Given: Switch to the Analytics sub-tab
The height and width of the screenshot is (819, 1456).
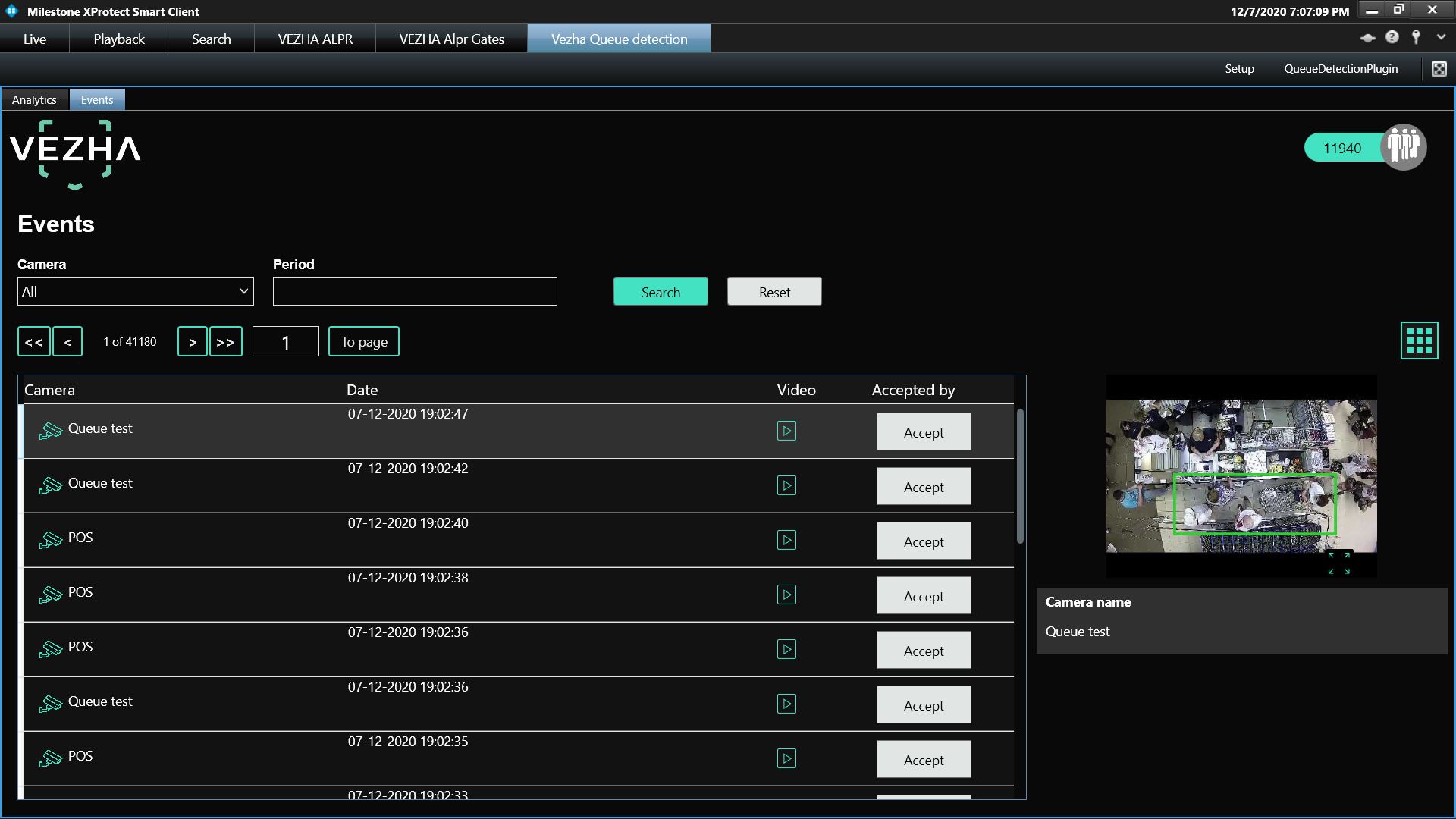Looking at the screenshot, I should tap(34, 99).
